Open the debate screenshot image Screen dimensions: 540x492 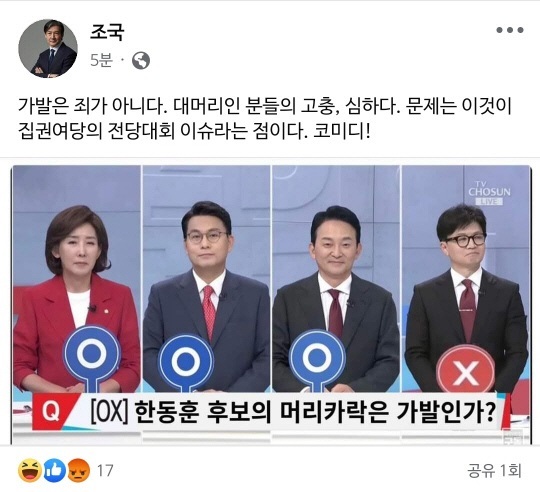[x=271, y=305]
